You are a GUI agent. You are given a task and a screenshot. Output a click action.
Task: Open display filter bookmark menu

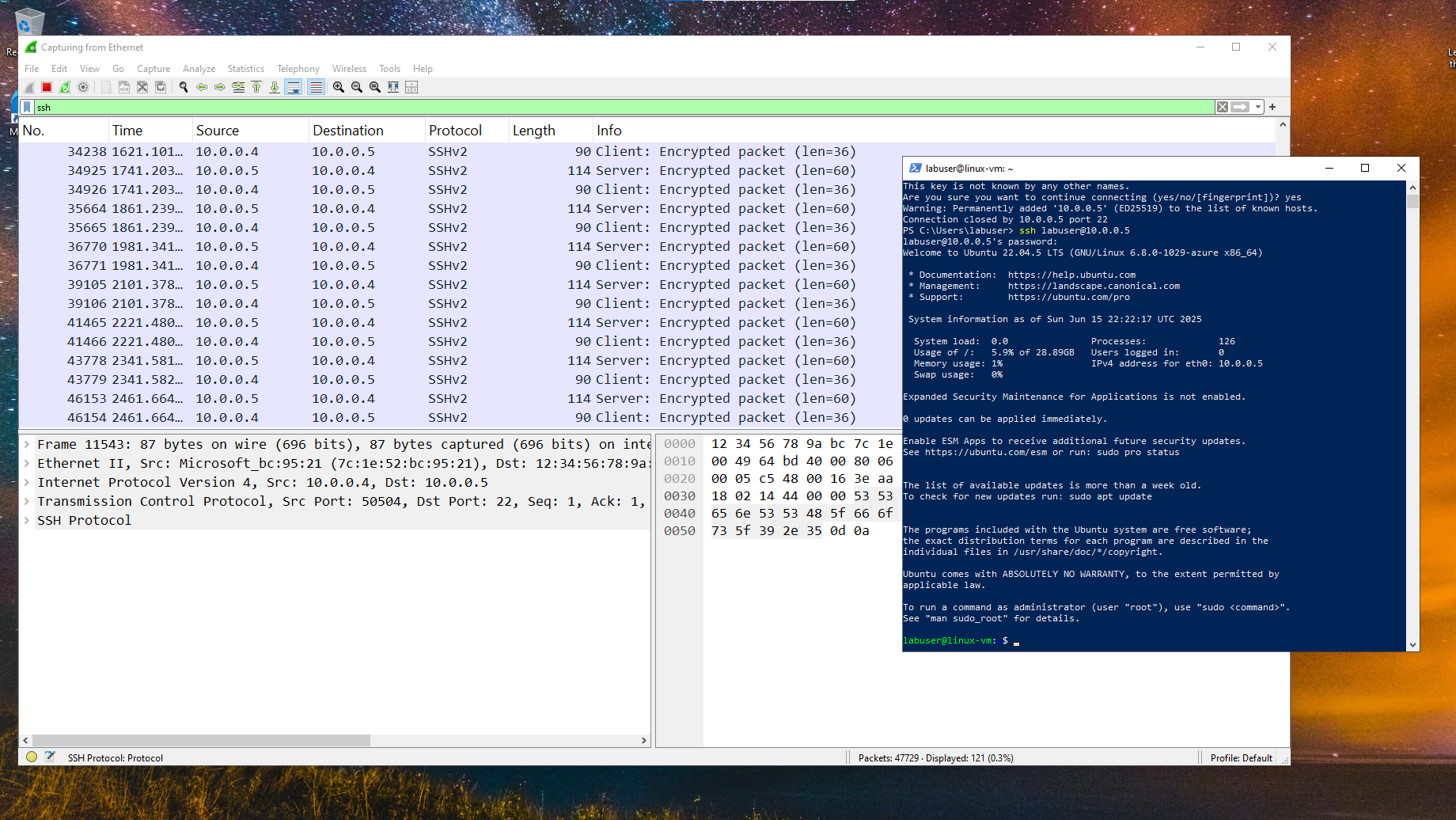(x=27, y=107)
